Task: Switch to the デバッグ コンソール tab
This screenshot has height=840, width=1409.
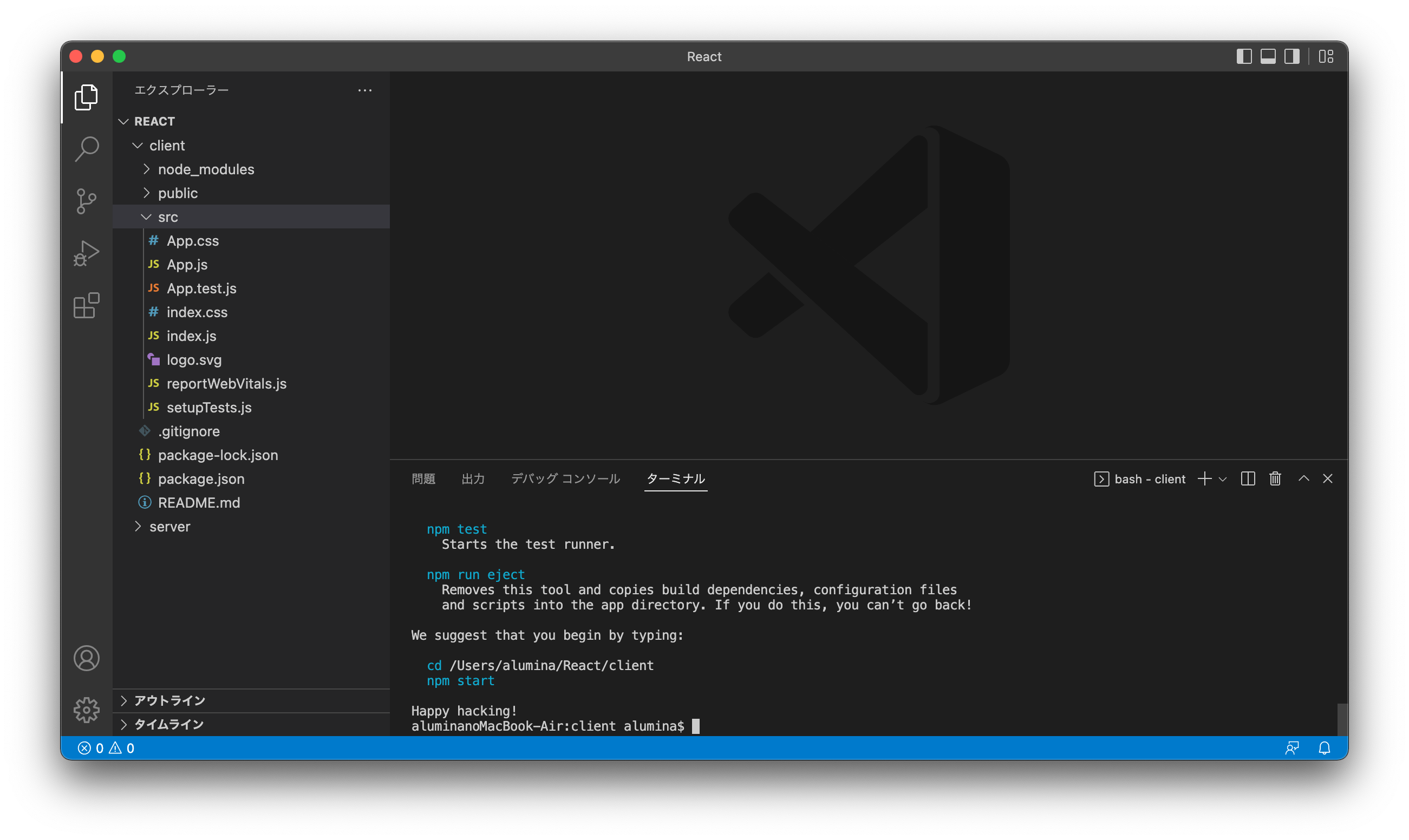Action: 564,479
